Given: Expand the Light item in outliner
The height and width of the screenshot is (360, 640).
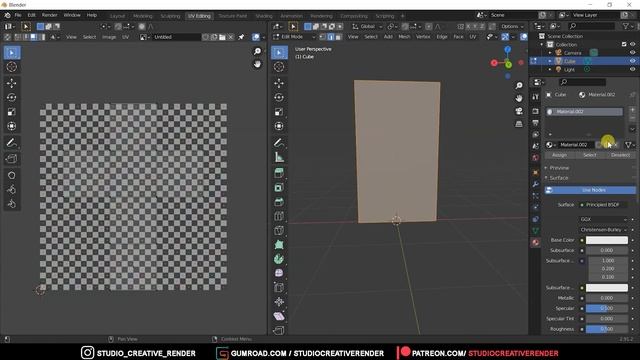Looking at the screenshot, I should click(550, 69).
